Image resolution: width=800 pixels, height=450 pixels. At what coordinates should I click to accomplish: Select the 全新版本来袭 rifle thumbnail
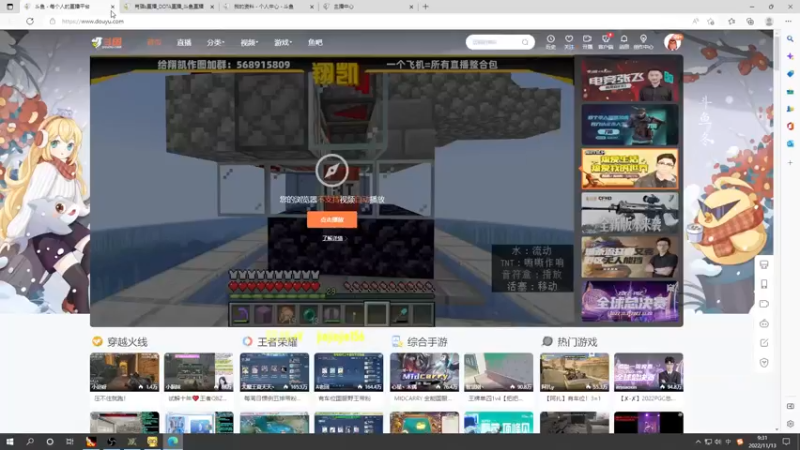(630, 213)
